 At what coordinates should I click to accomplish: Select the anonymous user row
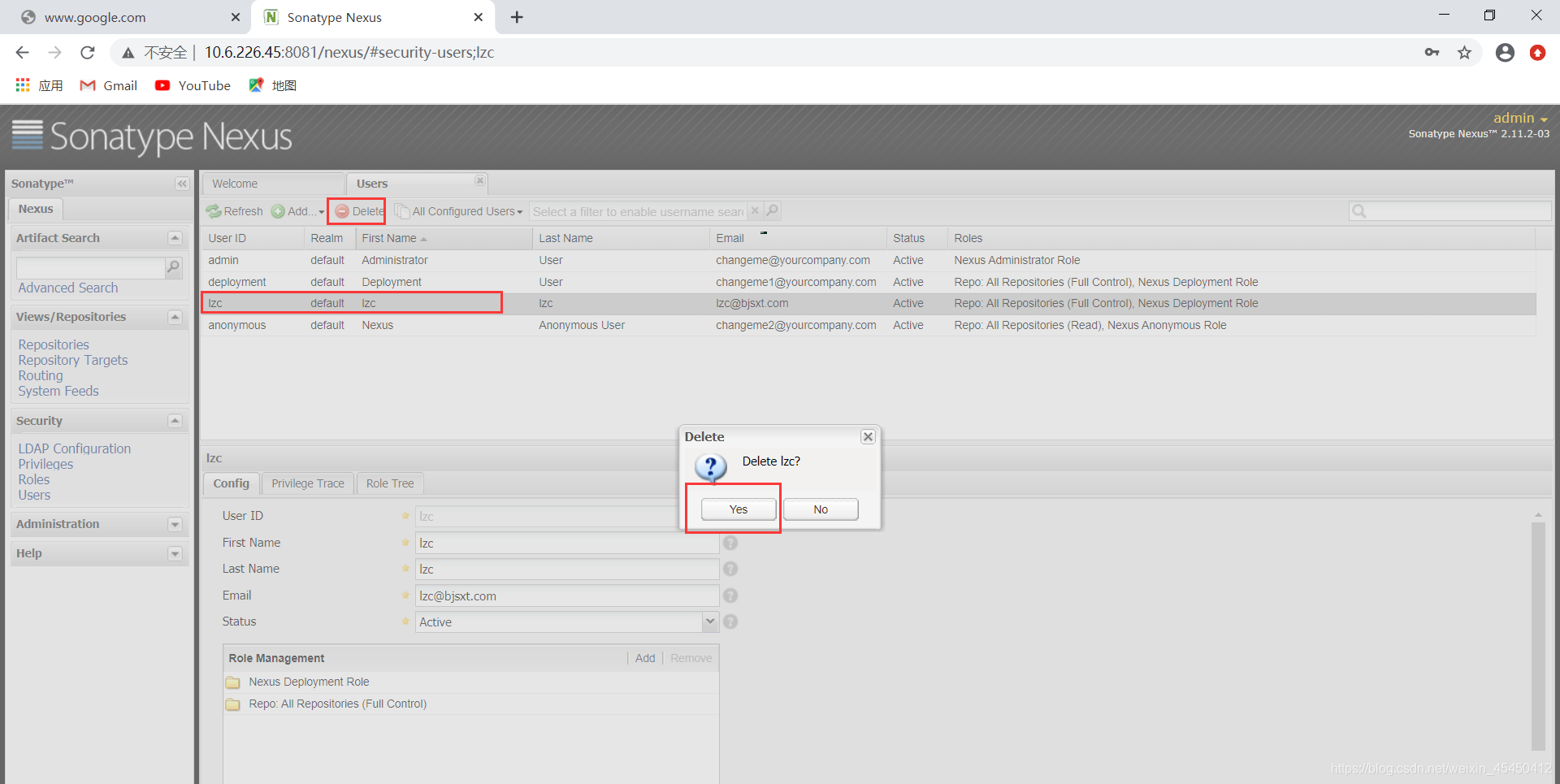869,325
